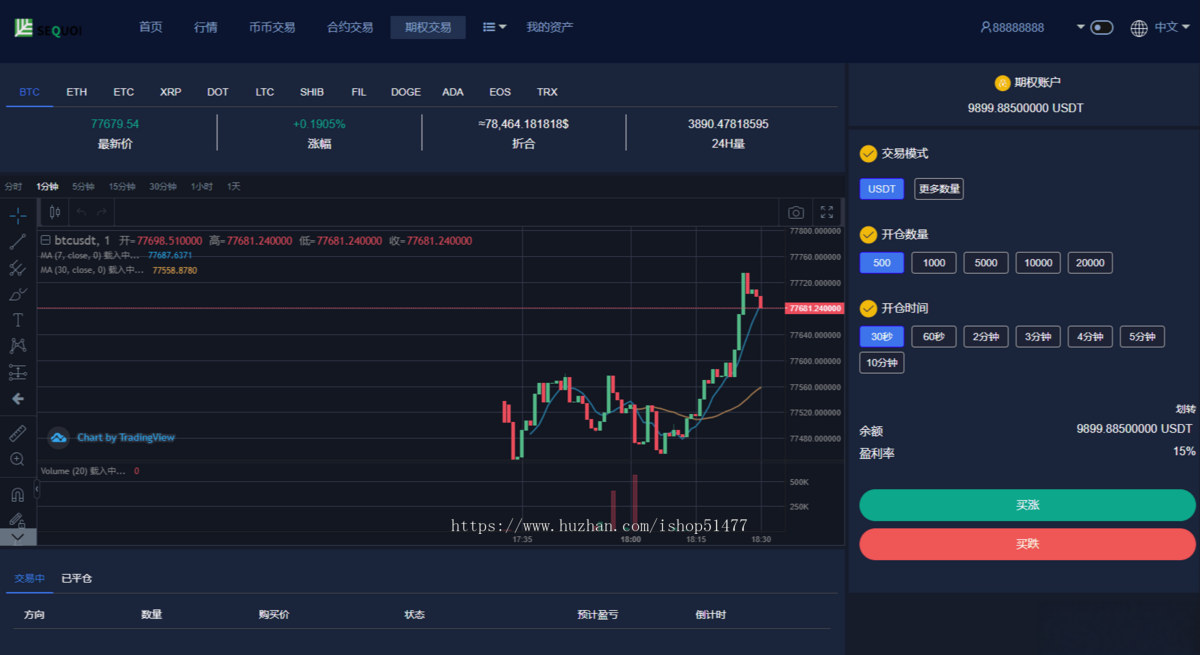Click the back arrow icon in chart toolbar
1200x655 pixels.
[x=18, y=398]
